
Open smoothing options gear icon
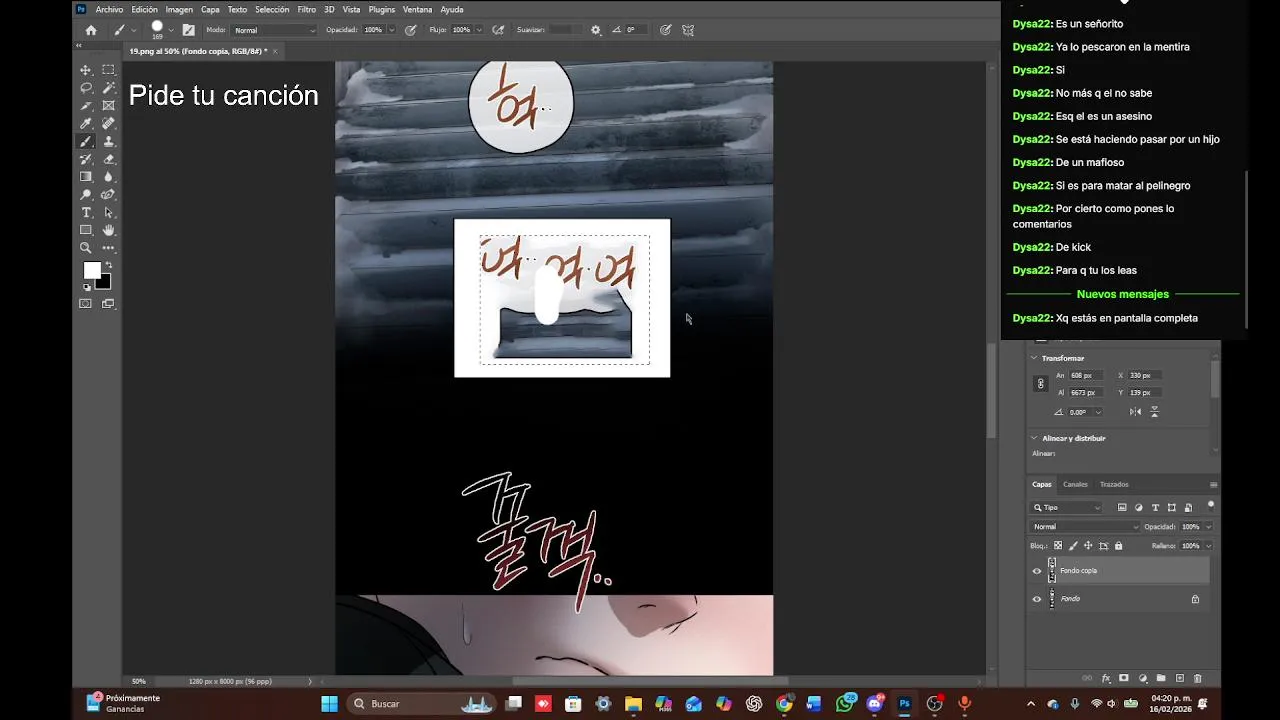coord(596,30)
